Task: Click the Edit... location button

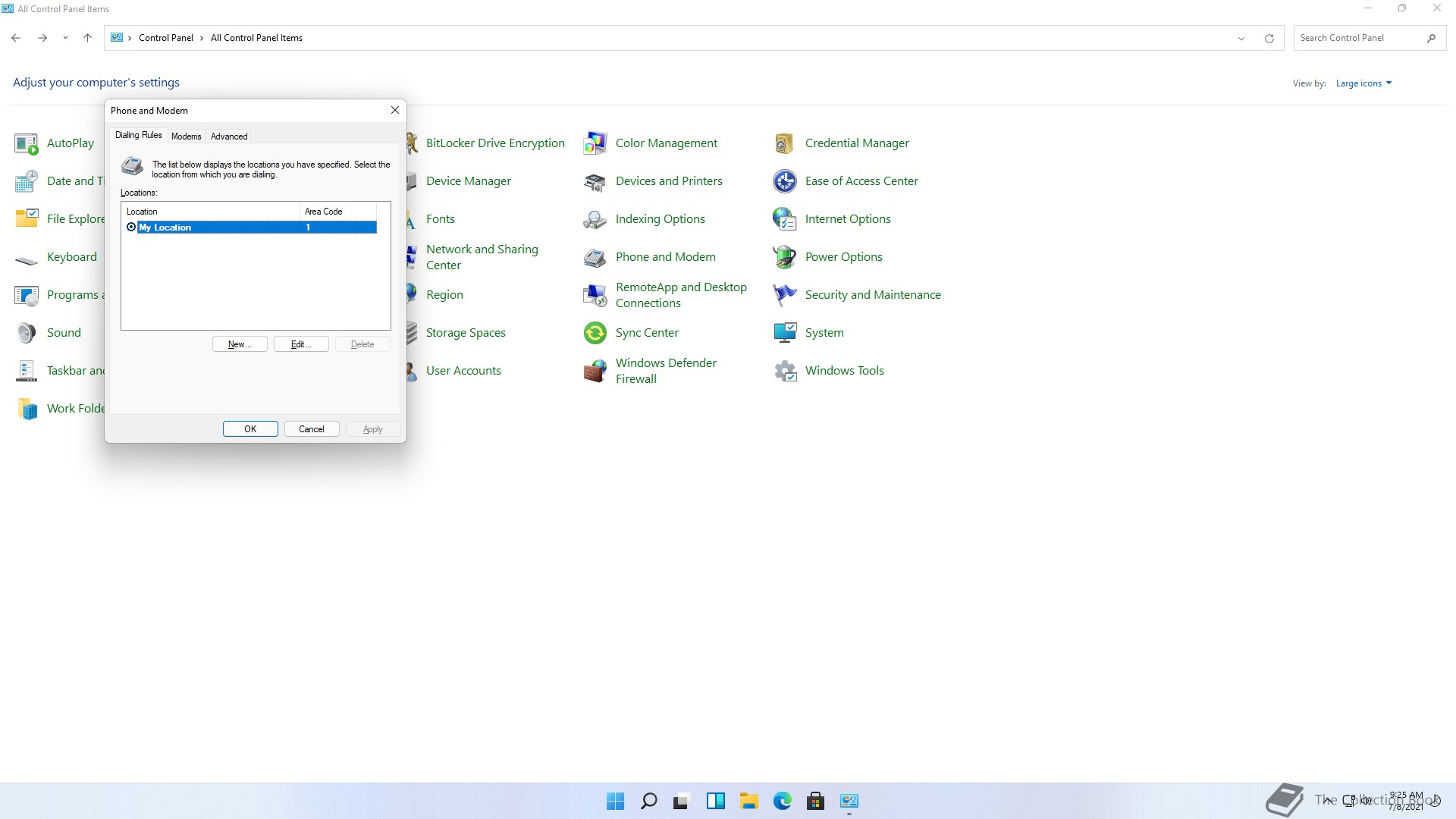Action: pos(301,344)
